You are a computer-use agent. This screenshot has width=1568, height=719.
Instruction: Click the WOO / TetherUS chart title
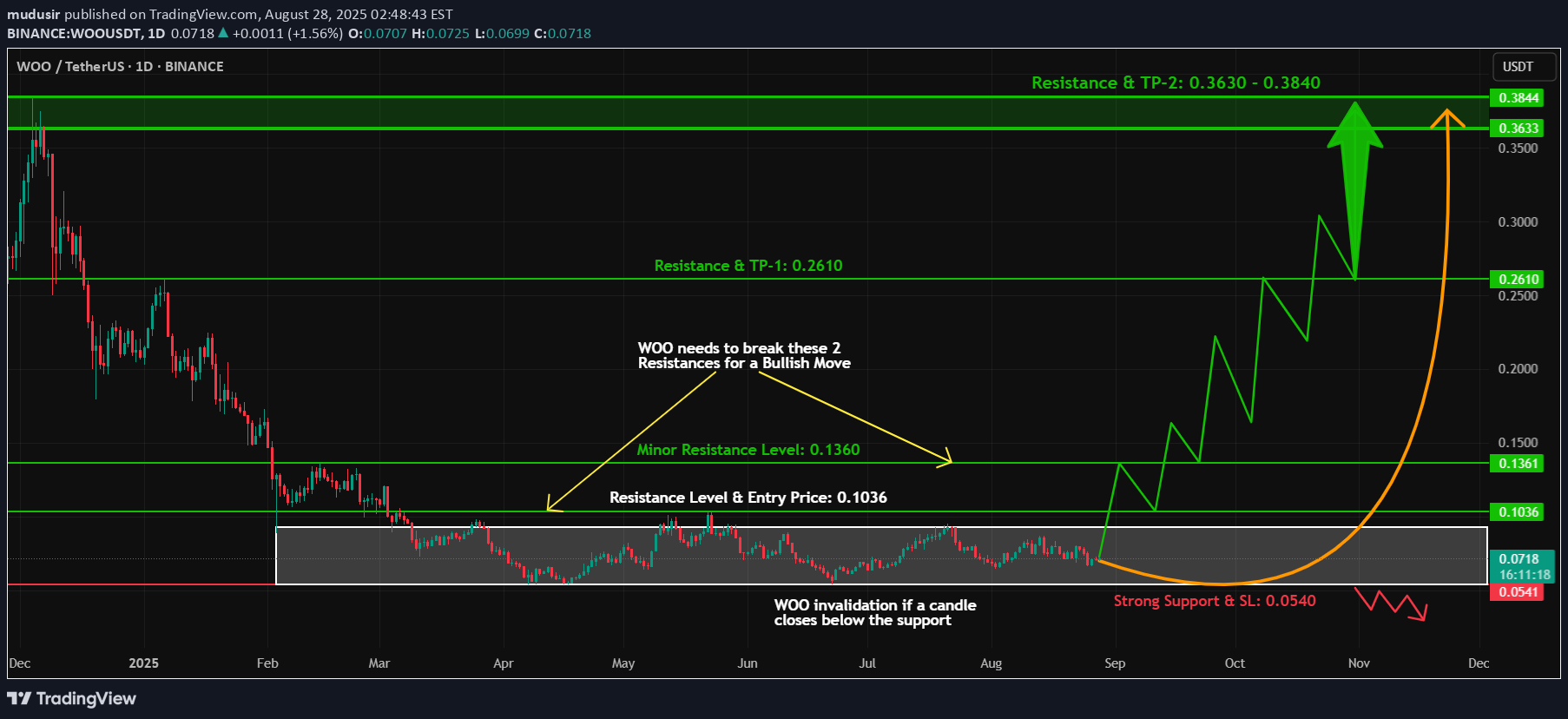120,67
